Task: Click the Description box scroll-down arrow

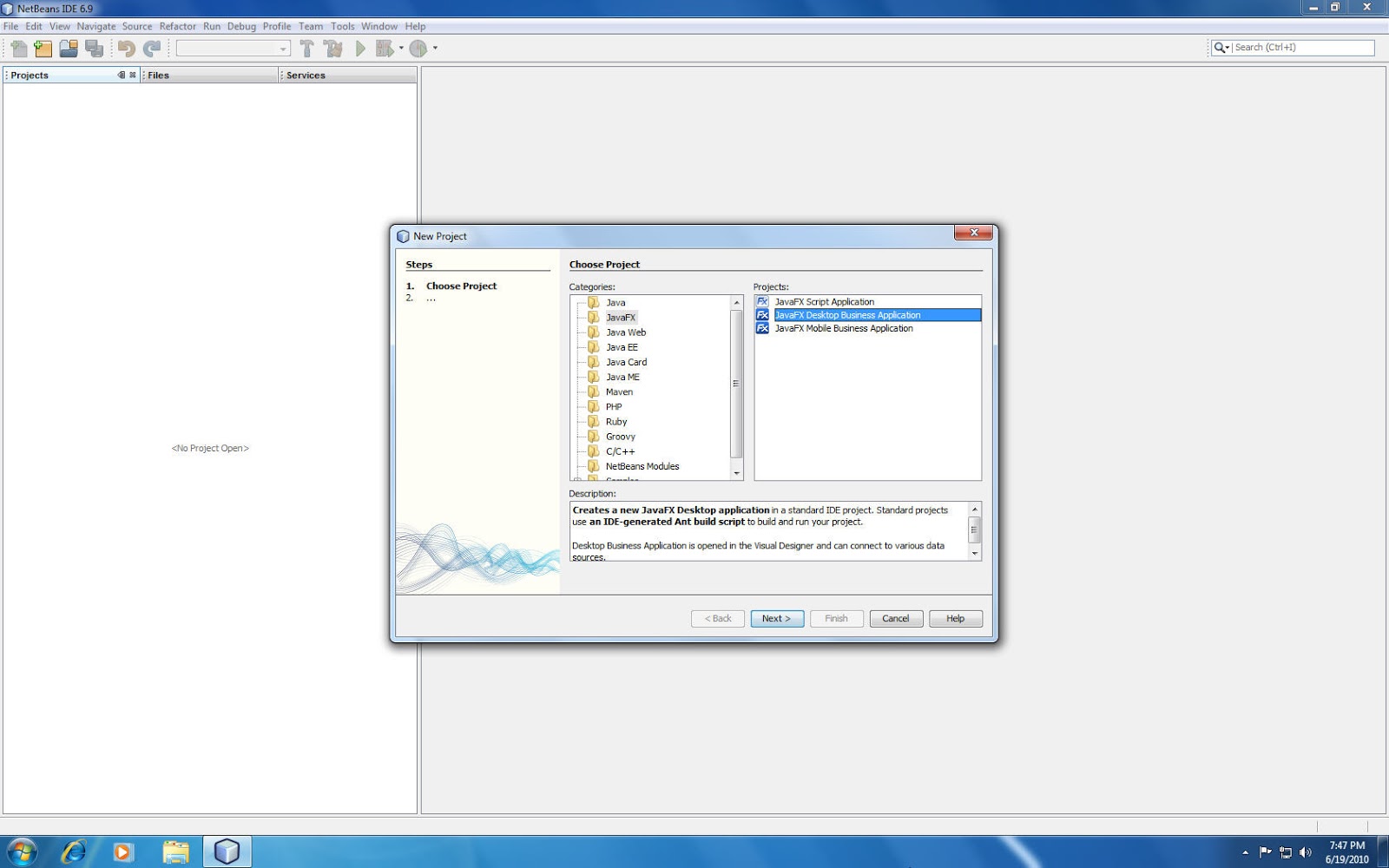Action: tap(974, 554)
